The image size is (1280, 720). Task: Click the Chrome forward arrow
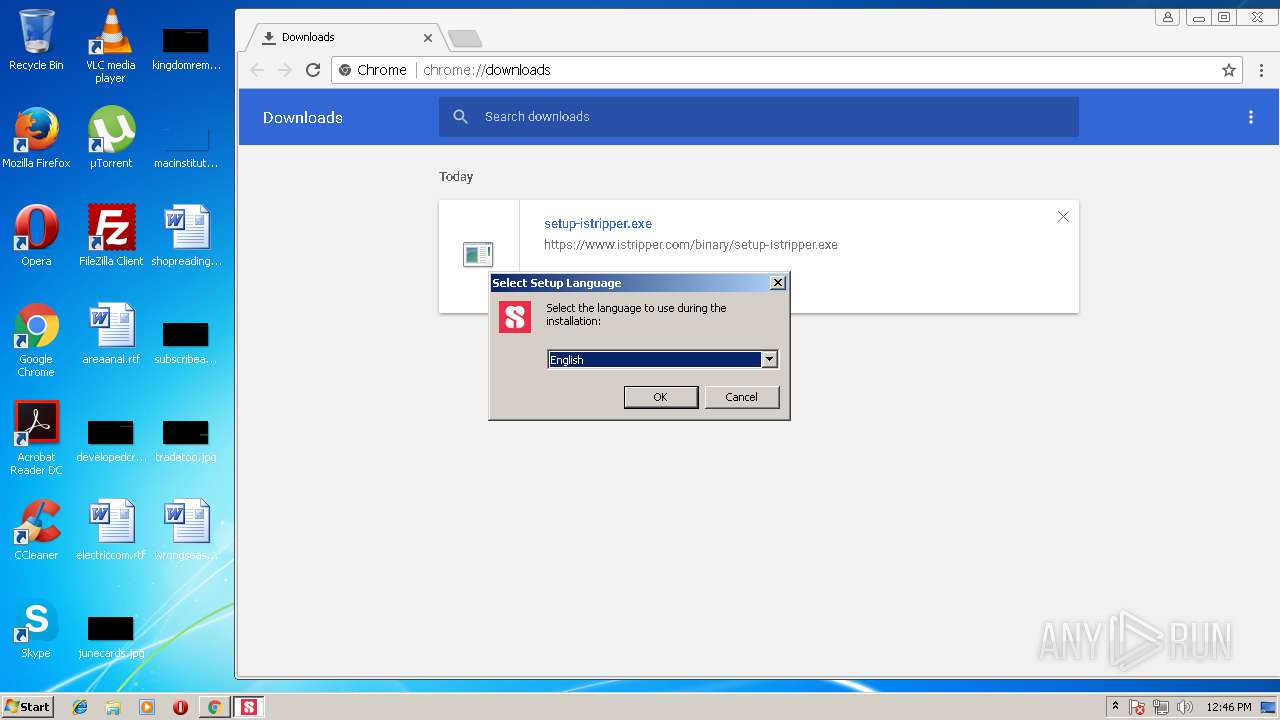[285, 70]
